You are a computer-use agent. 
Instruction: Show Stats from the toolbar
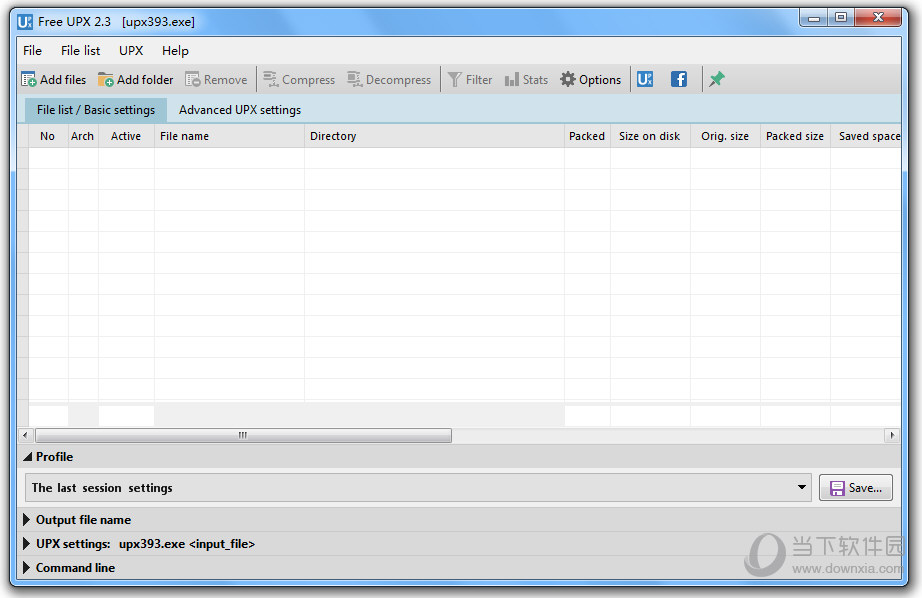pos(526,79)
